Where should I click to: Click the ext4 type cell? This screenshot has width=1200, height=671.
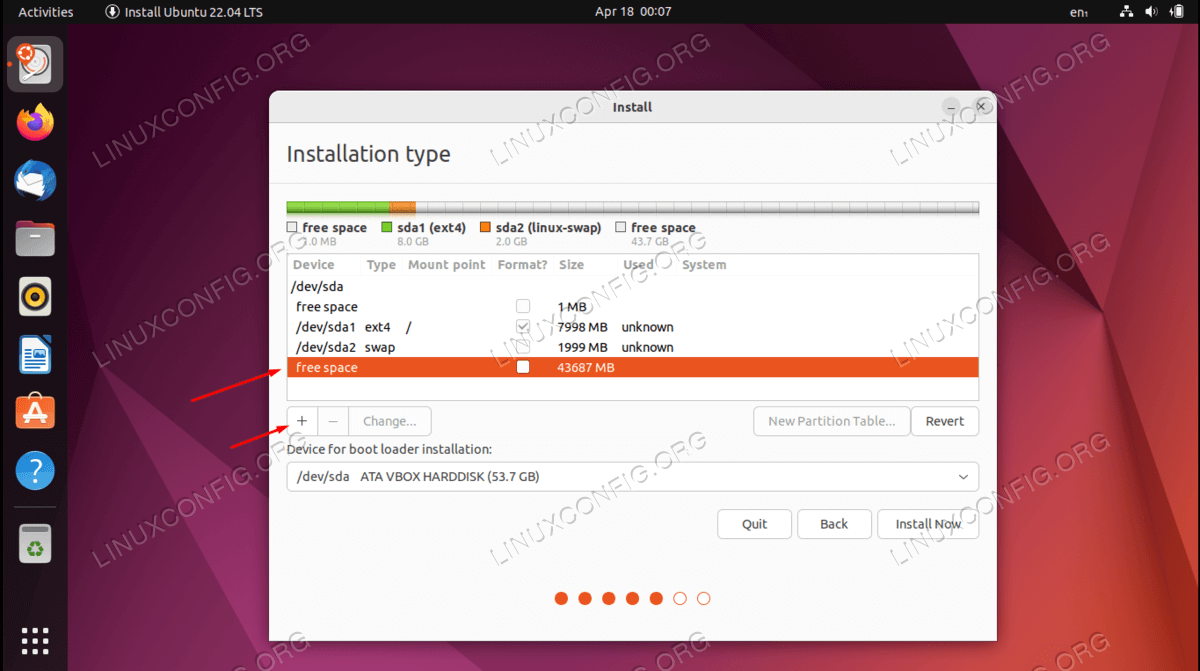pyautogui.click(x=377, y=327)
